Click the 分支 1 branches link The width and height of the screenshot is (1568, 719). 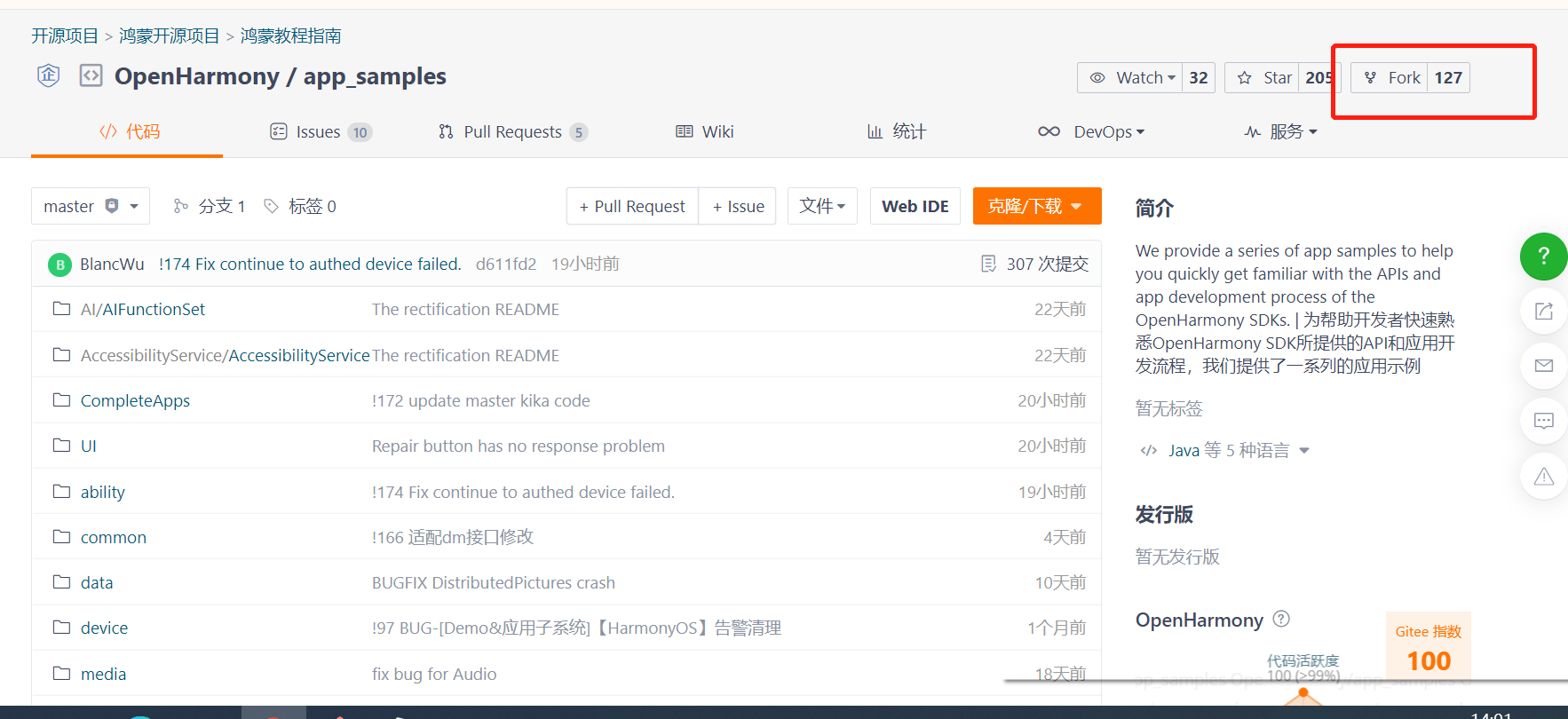(x=222, y=206)
